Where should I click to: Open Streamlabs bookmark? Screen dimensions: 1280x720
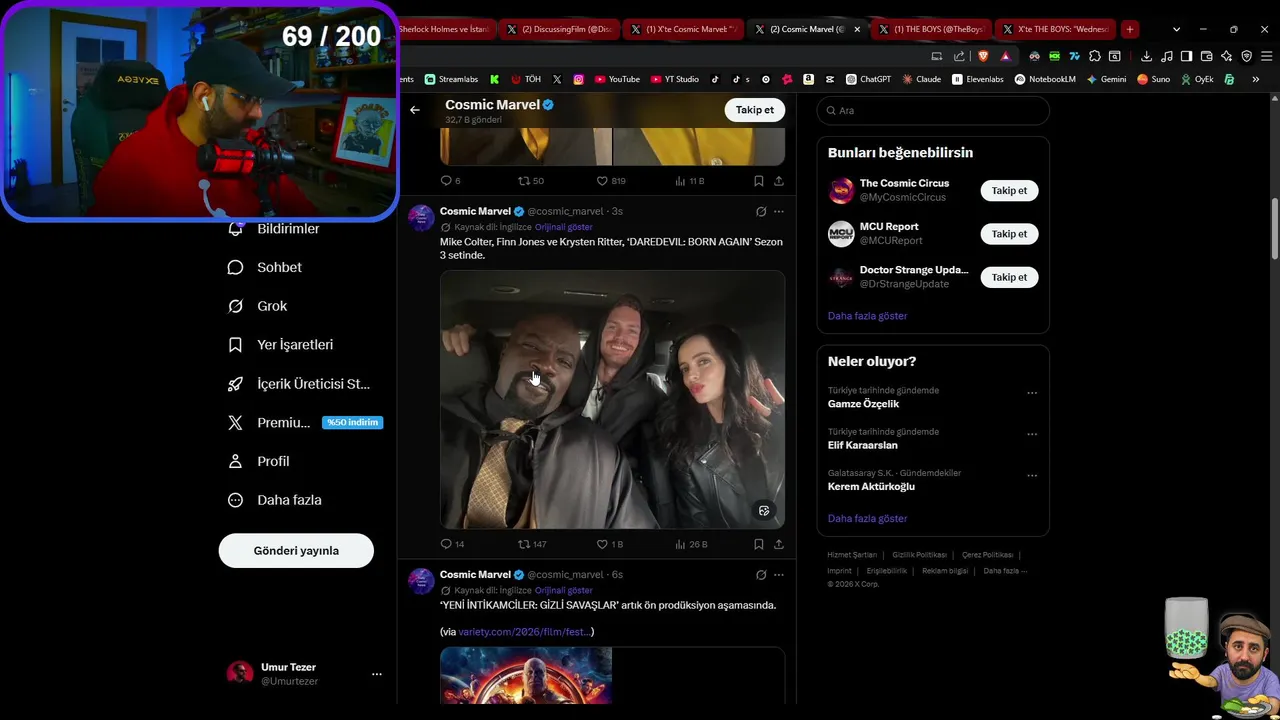coord(451,79)
